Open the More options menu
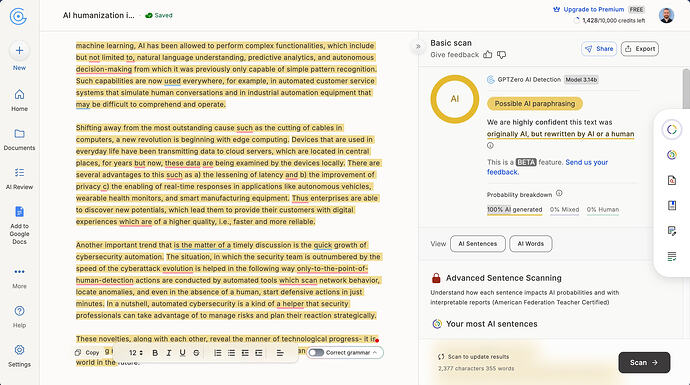This screenshot has width=690, height=385. click(x=19, y=278)
